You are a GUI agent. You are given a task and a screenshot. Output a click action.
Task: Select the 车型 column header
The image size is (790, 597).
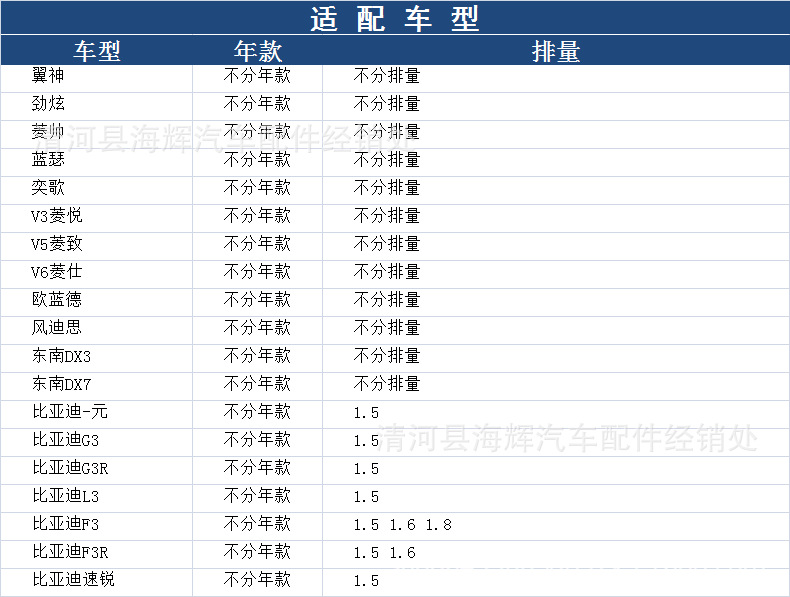coord(97,51)
